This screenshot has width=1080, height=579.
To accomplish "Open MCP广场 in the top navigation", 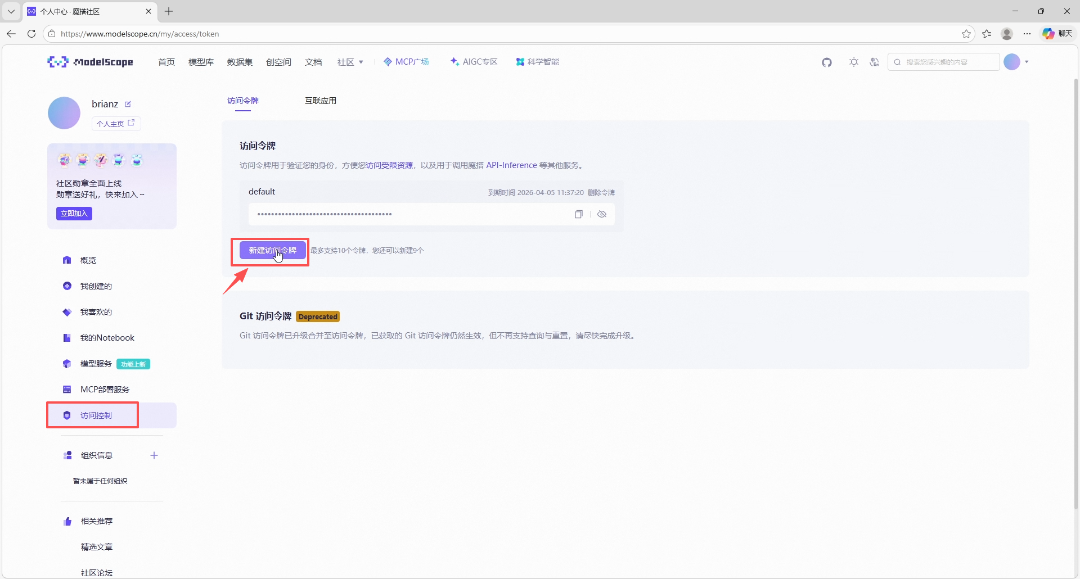I will pyautogui.click(x=406, y=62).
